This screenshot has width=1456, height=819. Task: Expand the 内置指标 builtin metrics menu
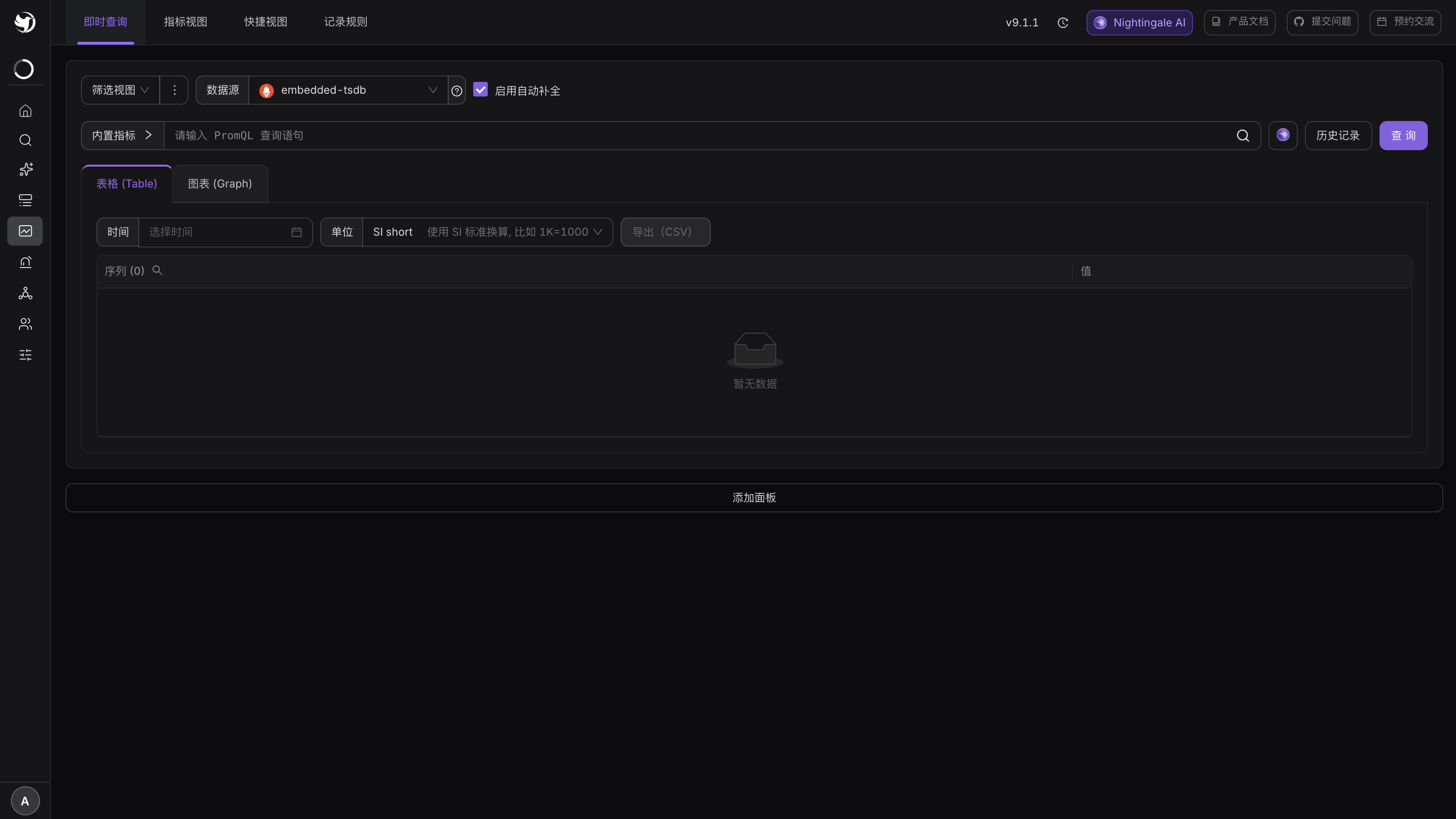123,136
